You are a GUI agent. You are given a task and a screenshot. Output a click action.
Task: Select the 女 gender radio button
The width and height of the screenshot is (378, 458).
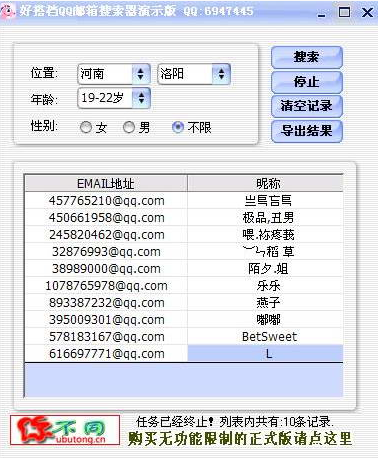coord(86,127)
